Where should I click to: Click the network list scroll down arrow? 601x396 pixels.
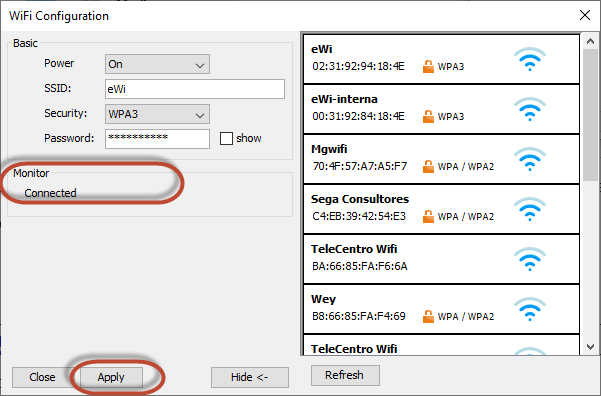coord(590,347)
